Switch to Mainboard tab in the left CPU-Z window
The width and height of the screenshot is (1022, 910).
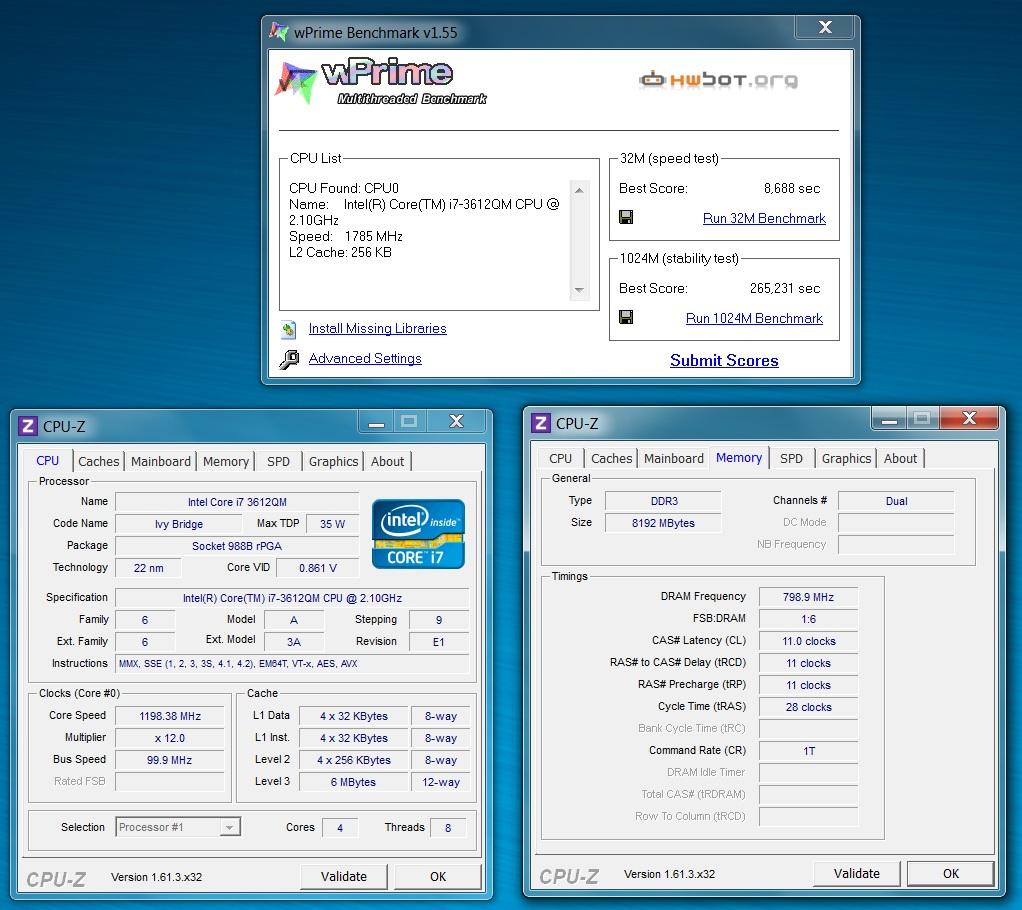coord(160,462)
